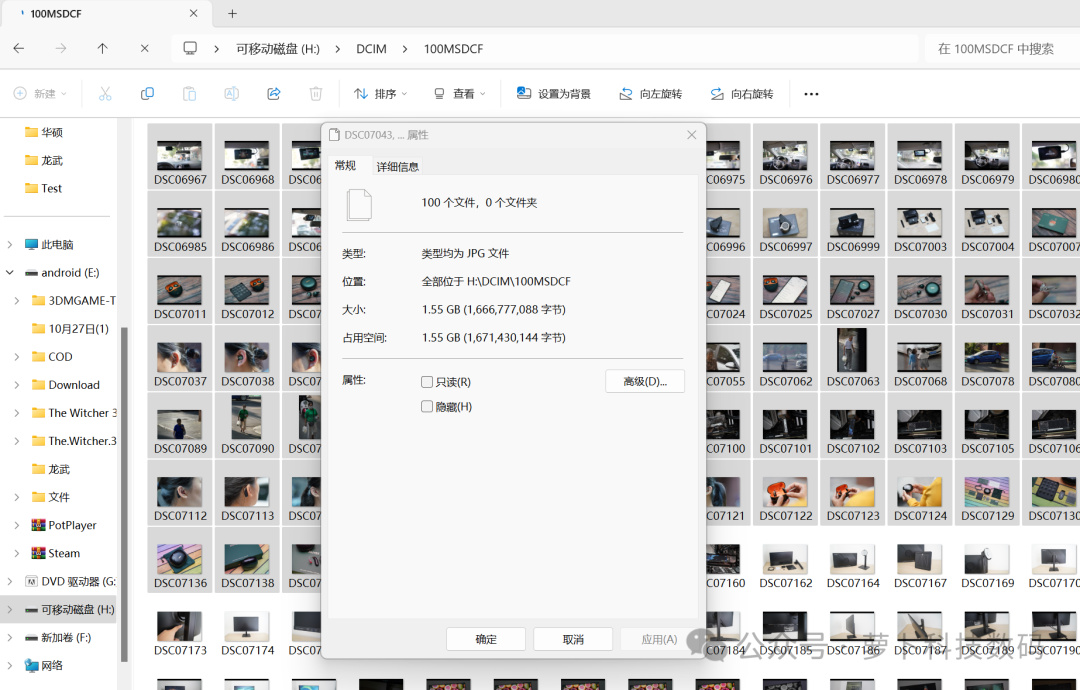
Task: Click 100MSDCF in the address breadcrumb
Action: pos(453,49)
